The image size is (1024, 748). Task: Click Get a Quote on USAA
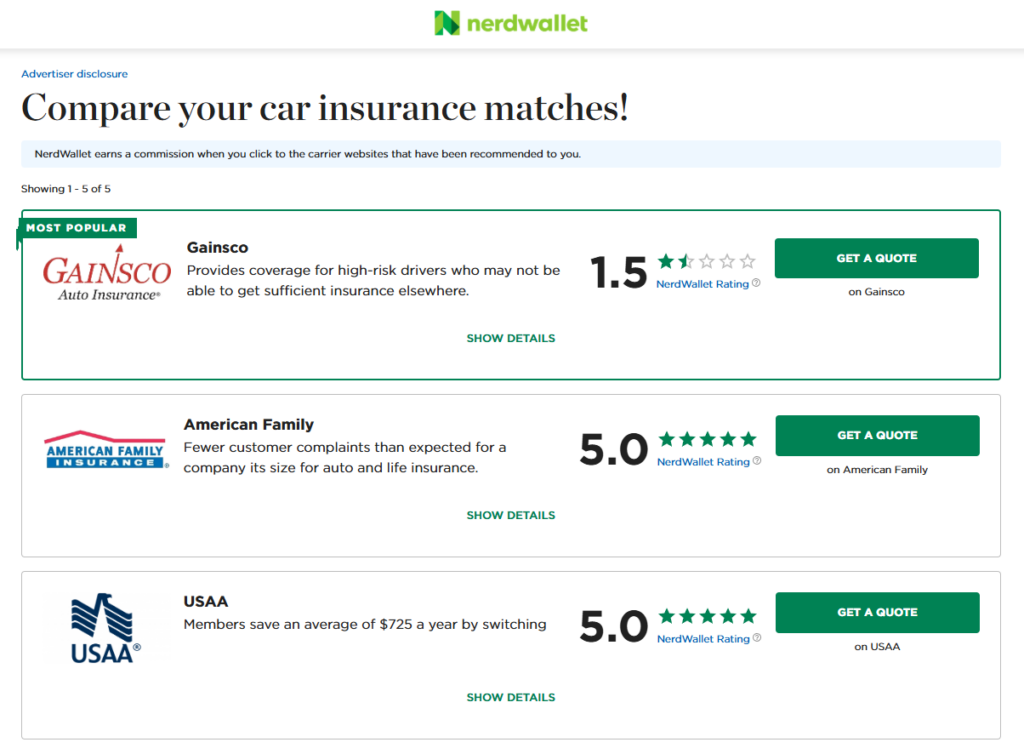tap(876, 612)
